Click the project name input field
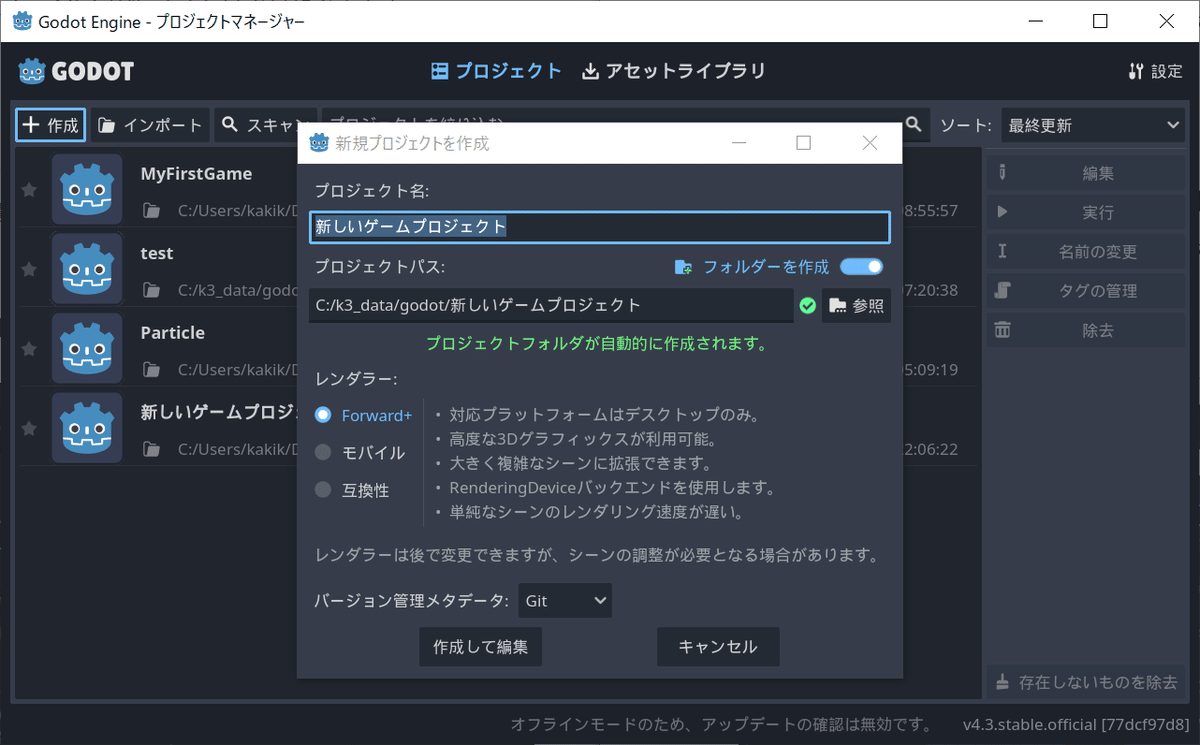Screen dimensions: 1200x745 [x=598, y=227]
